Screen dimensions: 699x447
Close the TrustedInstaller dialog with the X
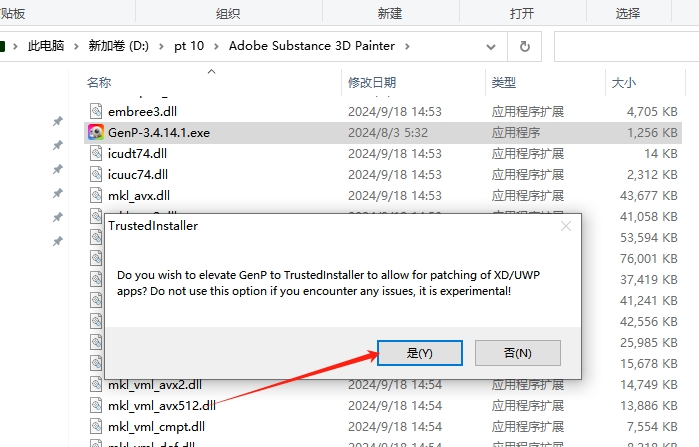click(566, 226)
